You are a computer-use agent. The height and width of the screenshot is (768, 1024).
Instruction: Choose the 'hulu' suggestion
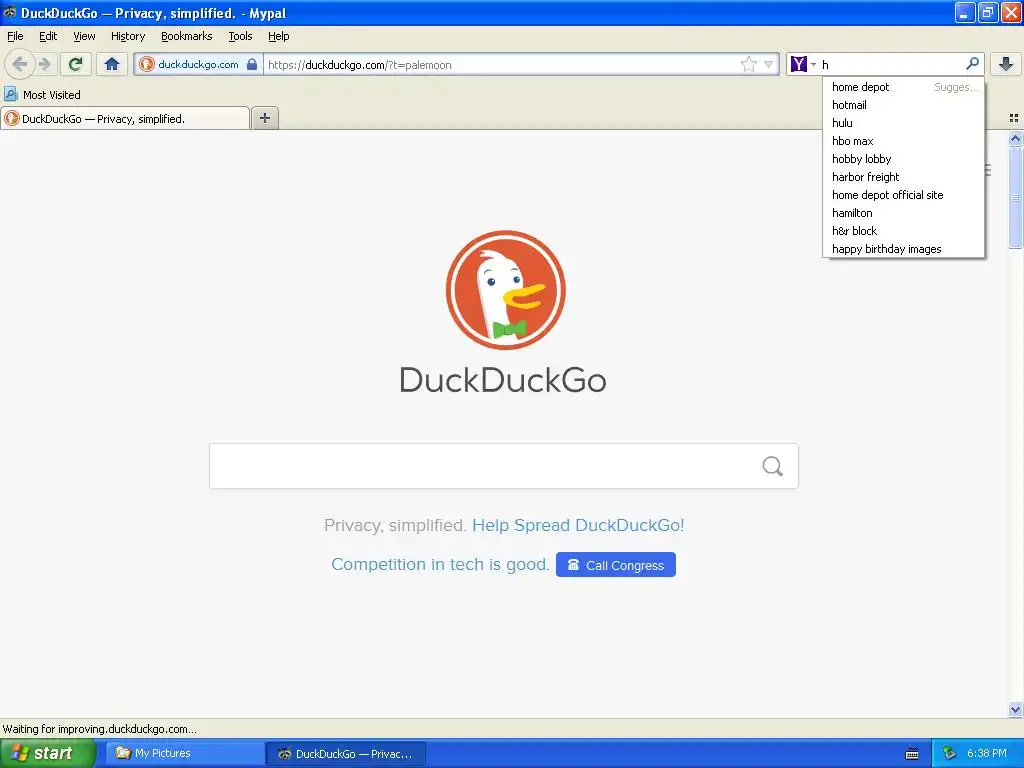903,123
